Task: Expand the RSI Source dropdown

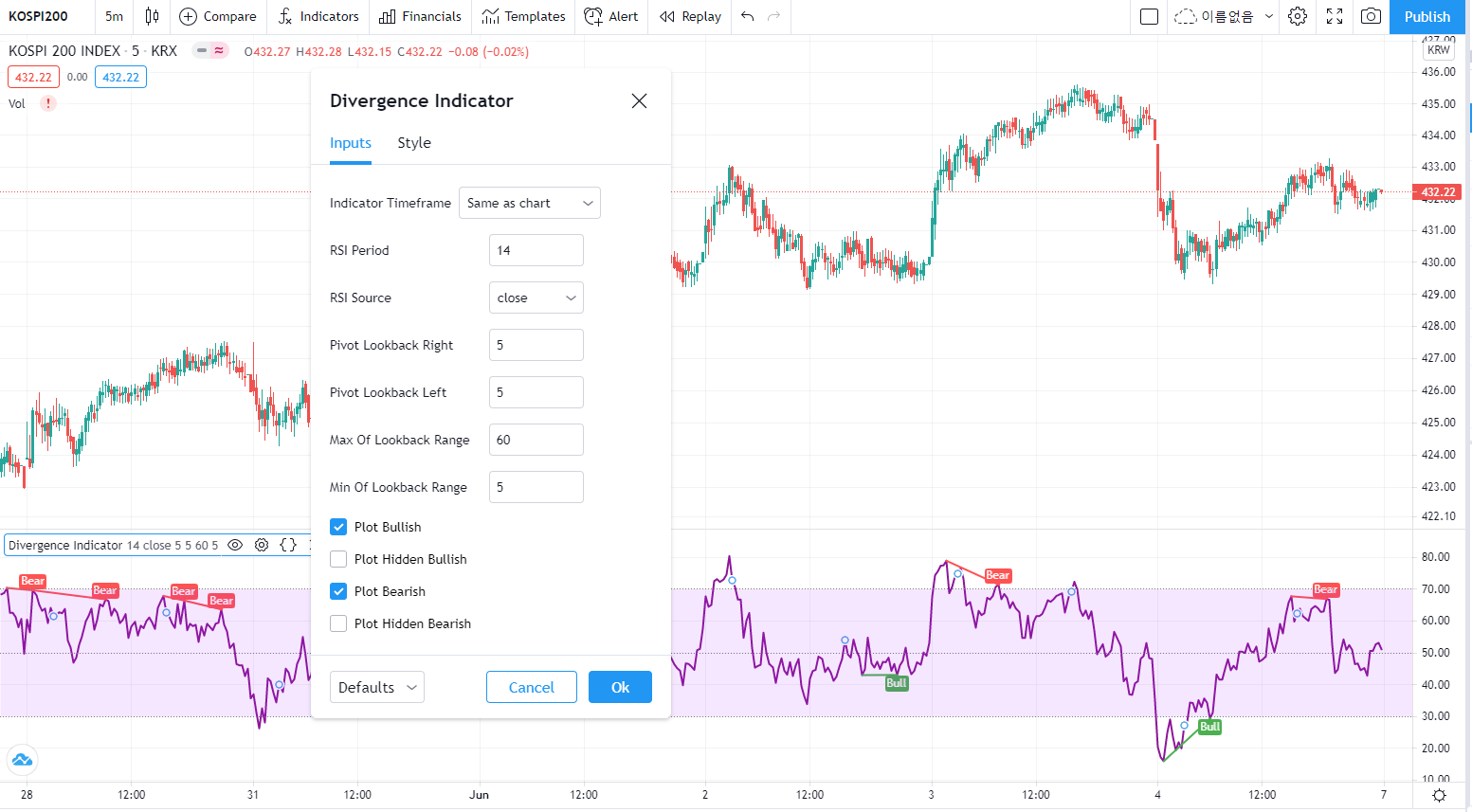Action: [x=536, y=298]
